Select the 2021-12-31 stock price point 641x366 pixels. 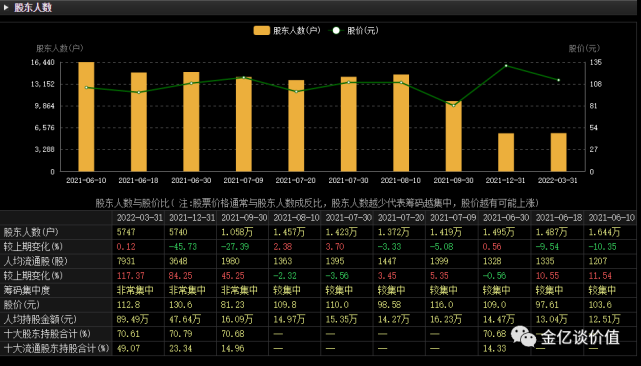pos(506,65)
